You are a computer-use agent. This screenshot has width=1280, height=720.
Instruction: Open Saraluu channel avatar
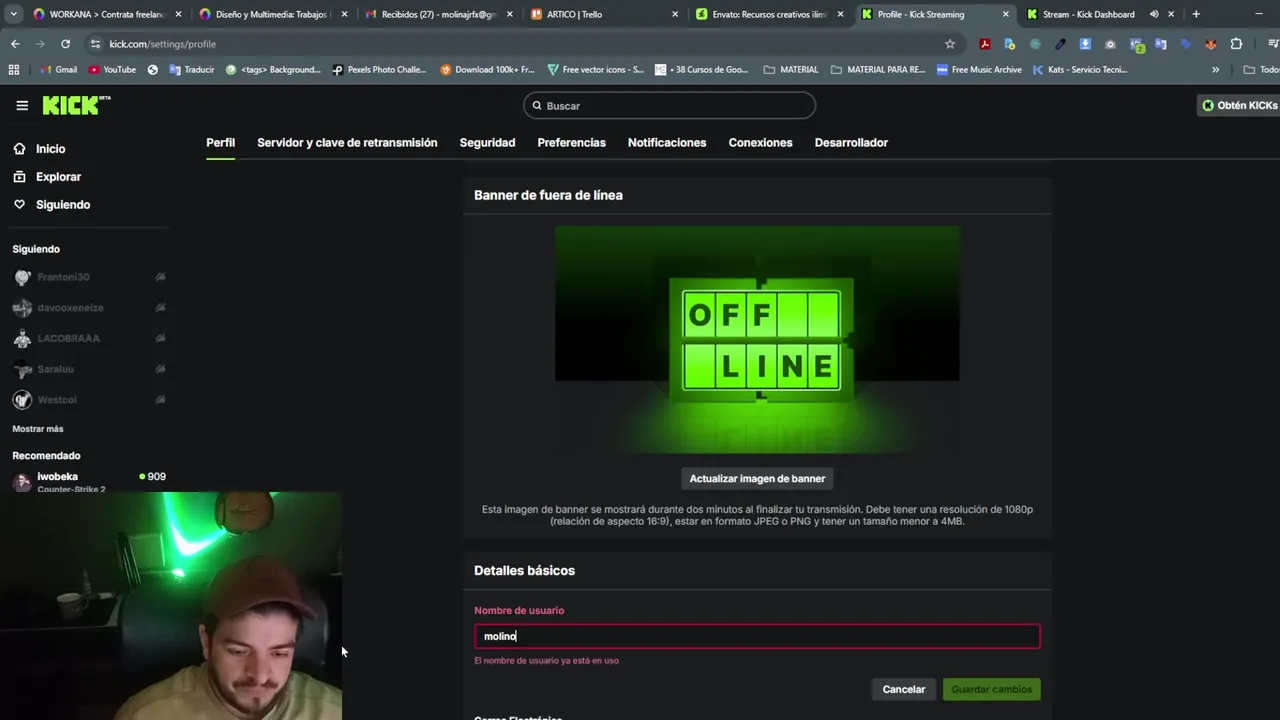tap(22, 369)
